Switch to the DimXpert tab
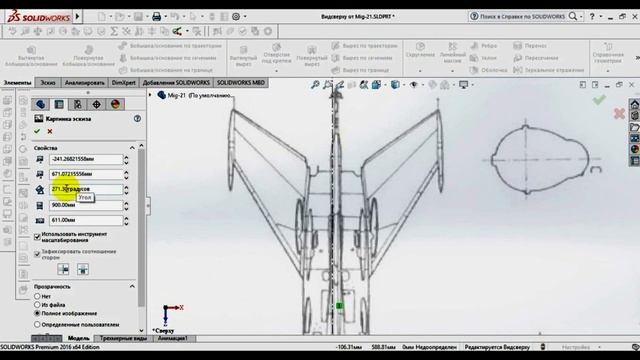The image size is (640, 360). (124, 83)
